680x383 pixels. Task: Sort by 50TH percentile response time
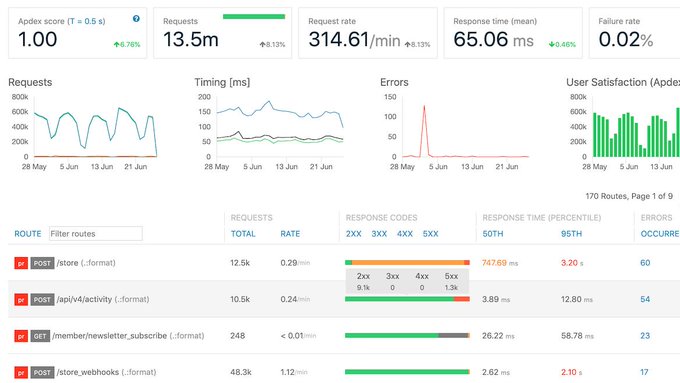493,234
